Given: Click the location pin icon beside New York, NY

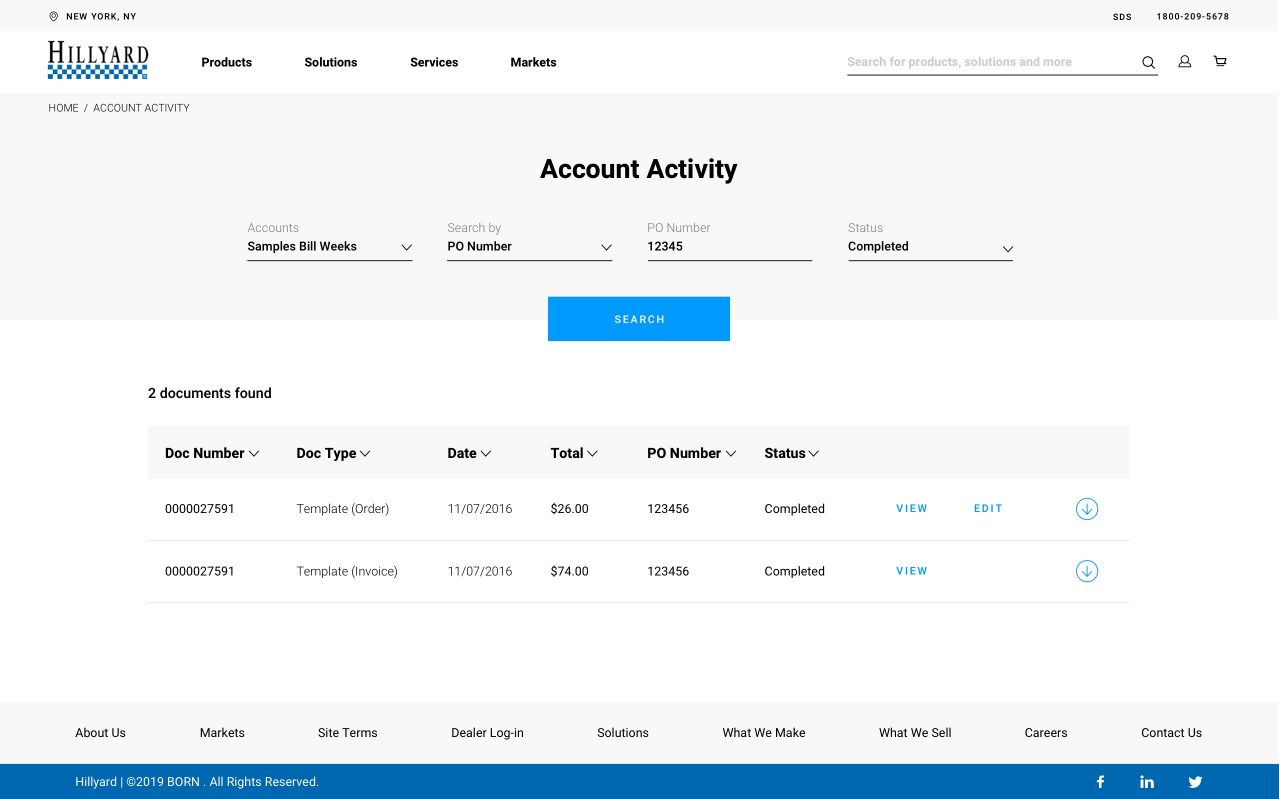Looking at the screenshot, I should 53,17.
